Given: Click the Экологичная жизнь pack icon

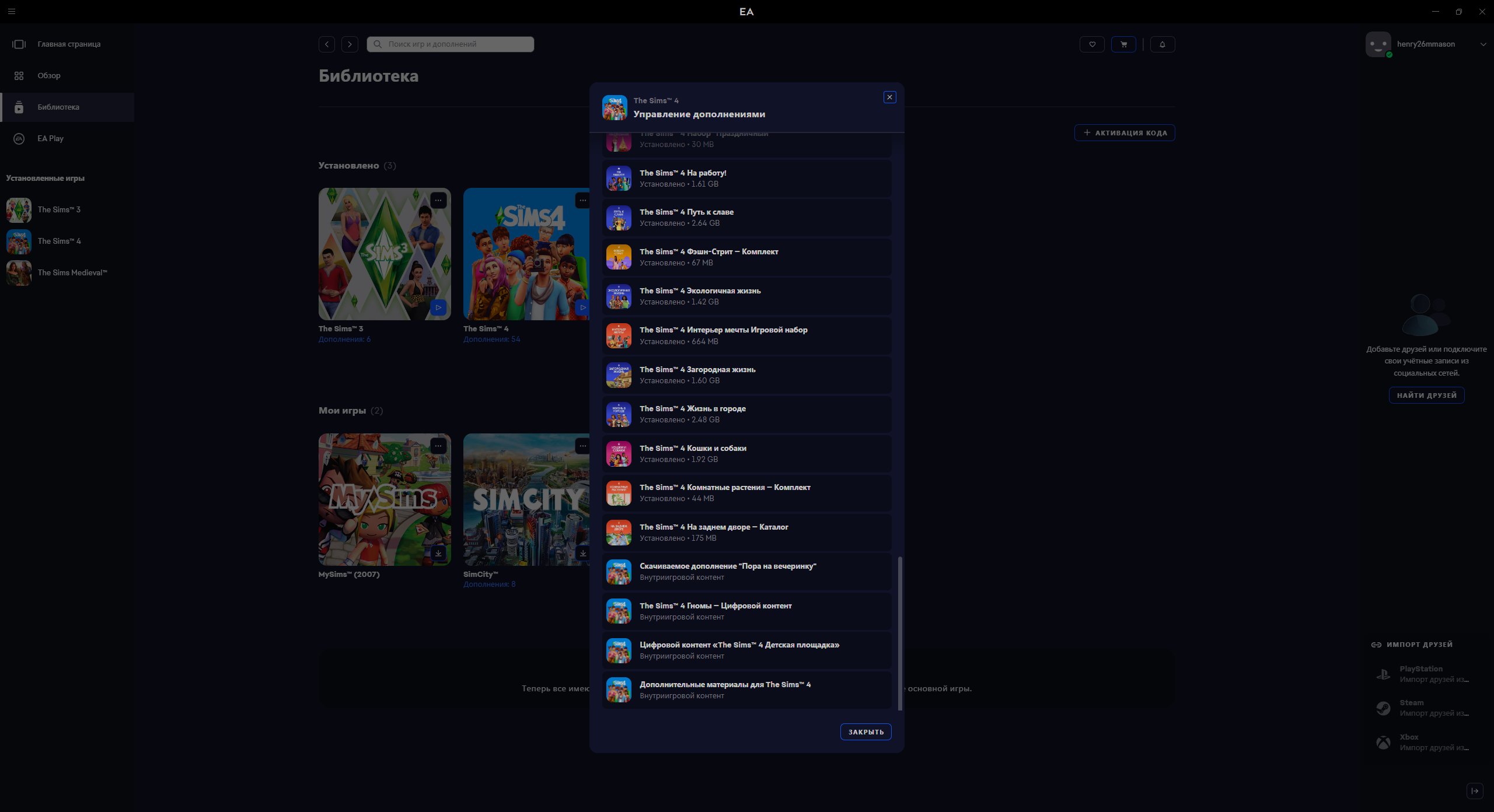Looking at the screenshot, I should [619, 296].
